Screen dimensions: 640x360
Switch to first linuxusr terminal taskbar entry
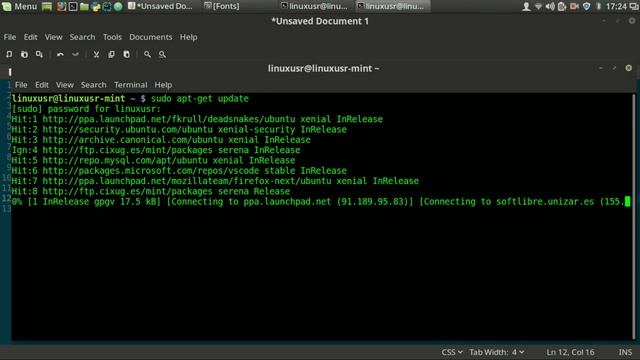tap(314, 6)
